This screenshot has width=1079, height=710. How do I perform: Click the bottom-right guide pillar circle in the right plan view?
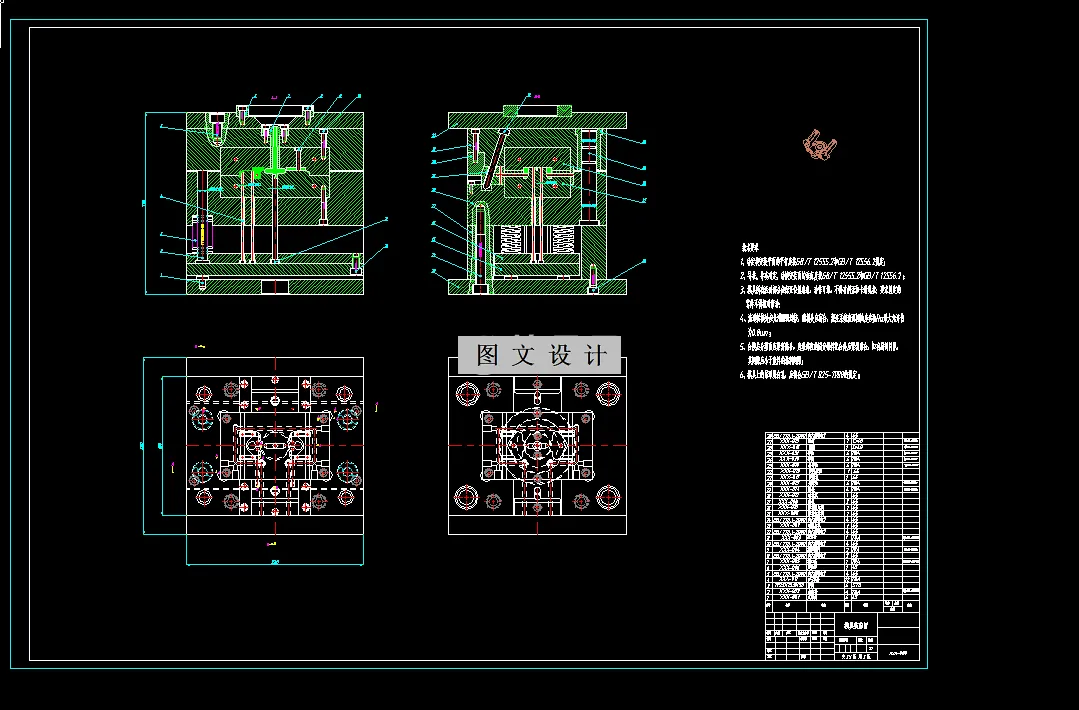point(608,496)
